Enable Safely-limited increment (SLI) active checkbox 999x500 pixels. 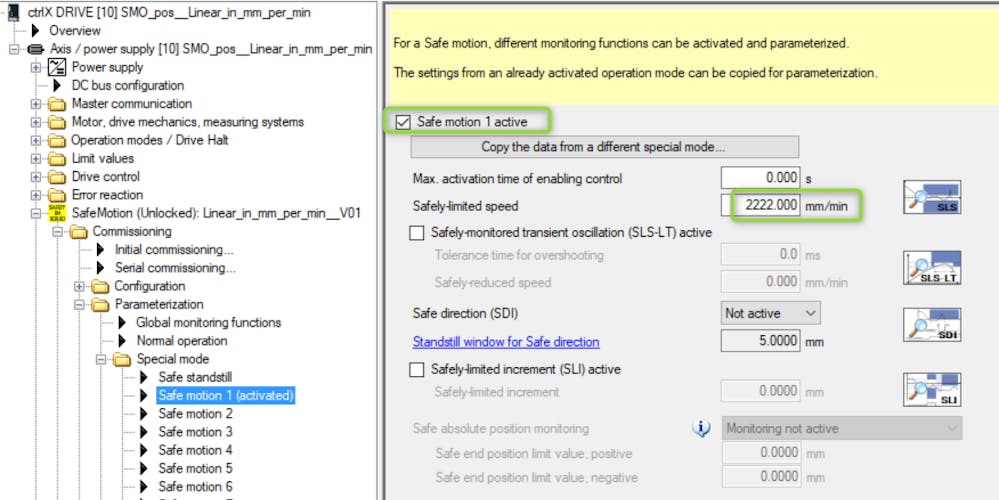[417, 369]
